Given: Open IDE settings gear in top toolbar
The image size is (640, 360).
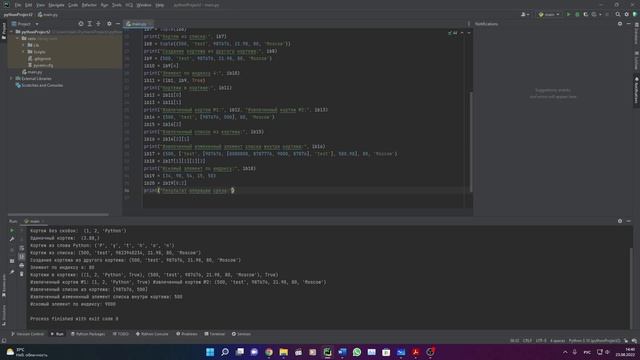Looking at the screenshot, I should [627, 14].
